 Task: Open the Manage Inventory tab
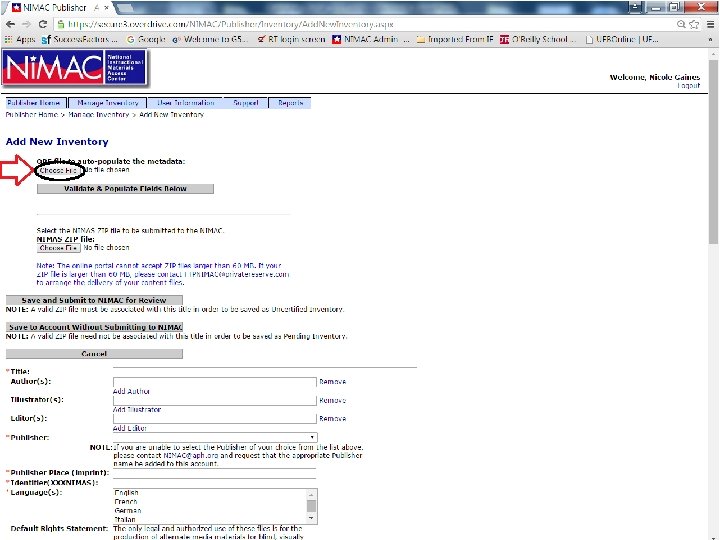107,103
